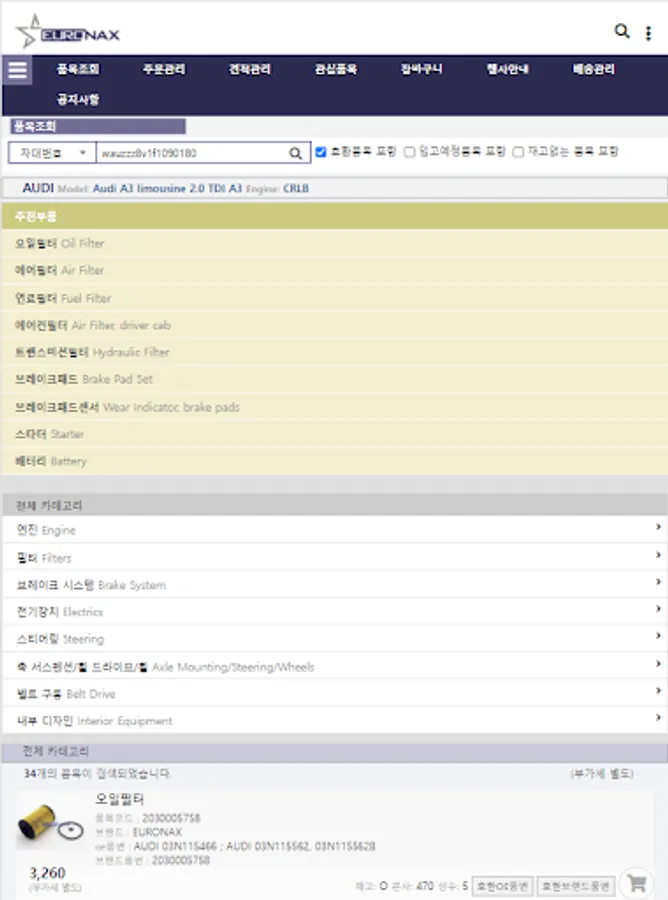Click the 전체 카테고리 header above Engine

pyautogui.click(x=334, y=505)
